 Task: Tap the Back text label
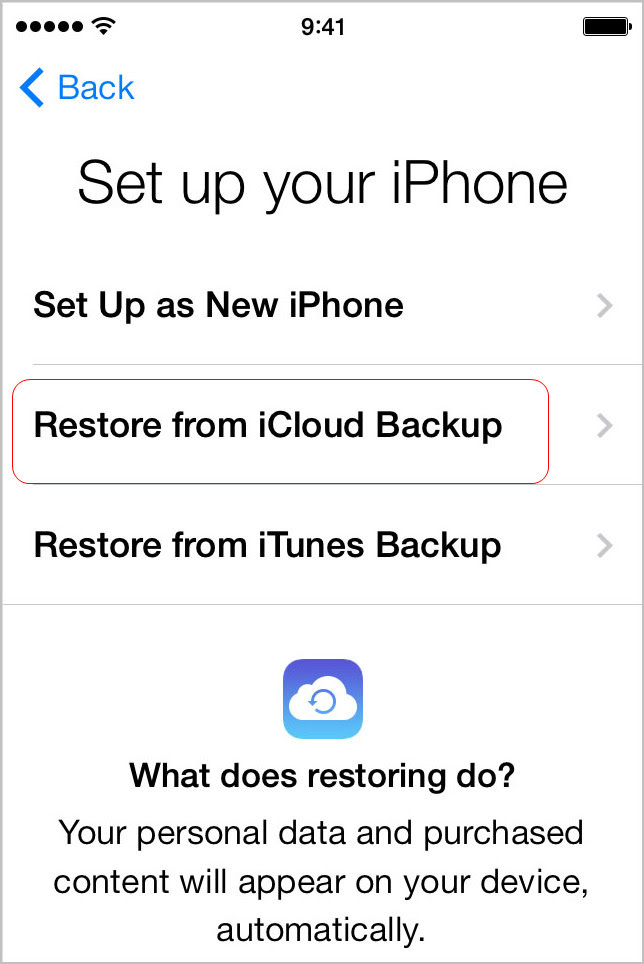click(96, 87)
